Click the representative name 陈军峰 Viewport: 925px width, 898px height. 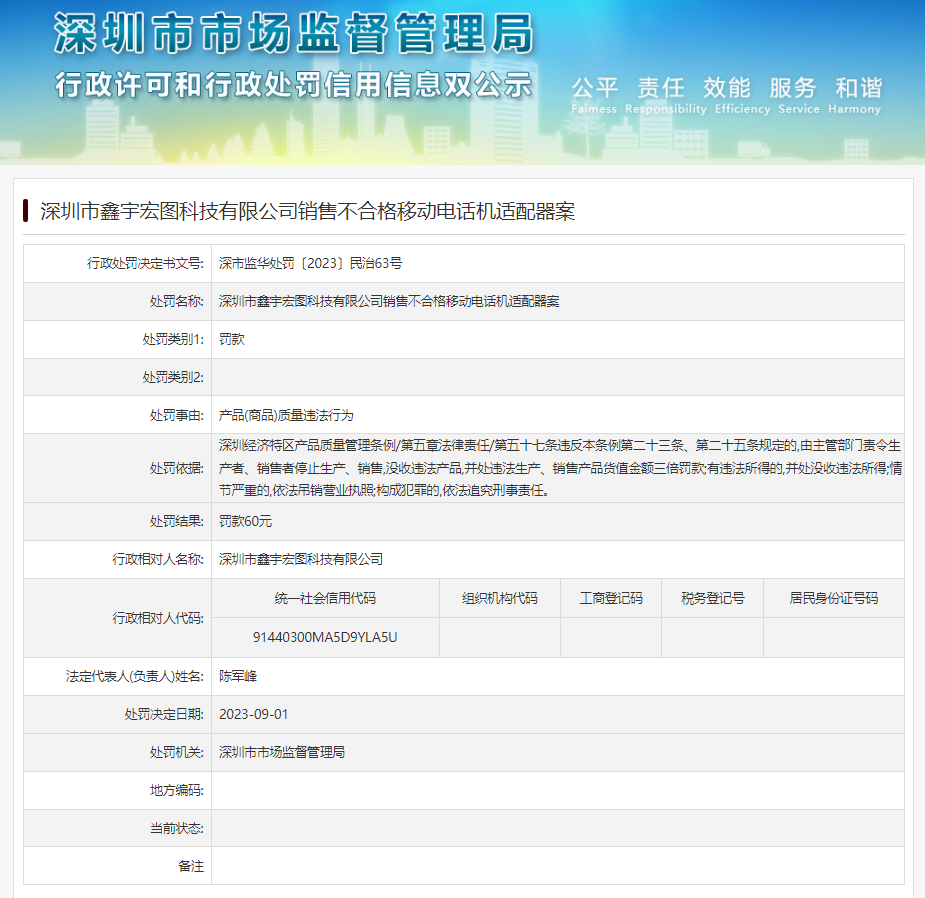click(x=238, y=676)
